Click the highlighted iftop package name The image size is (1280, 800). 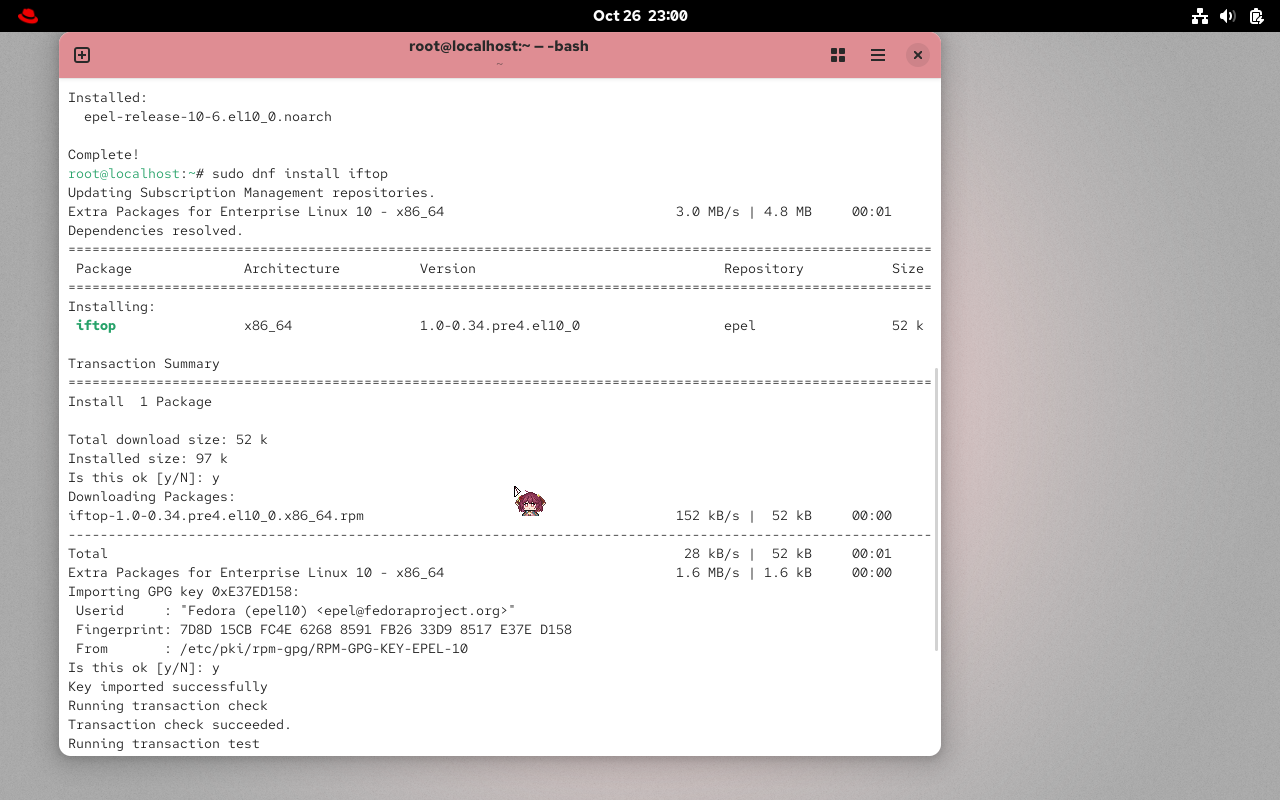pos(96,325)
